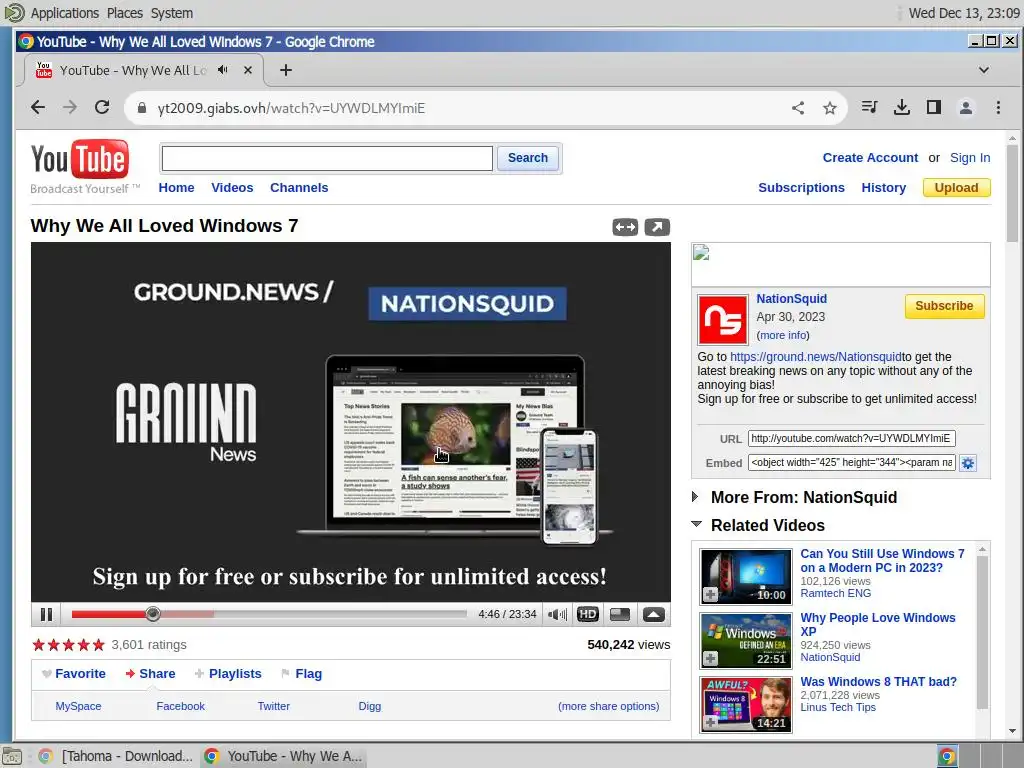
Task: Open a new Chrome tab
Action: [285, 70]
